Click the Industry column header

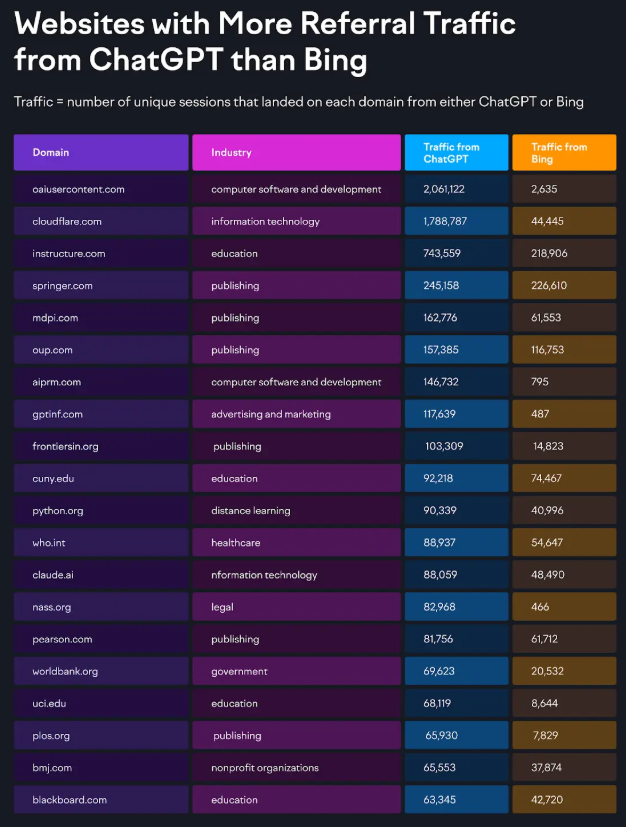point(296,153)
